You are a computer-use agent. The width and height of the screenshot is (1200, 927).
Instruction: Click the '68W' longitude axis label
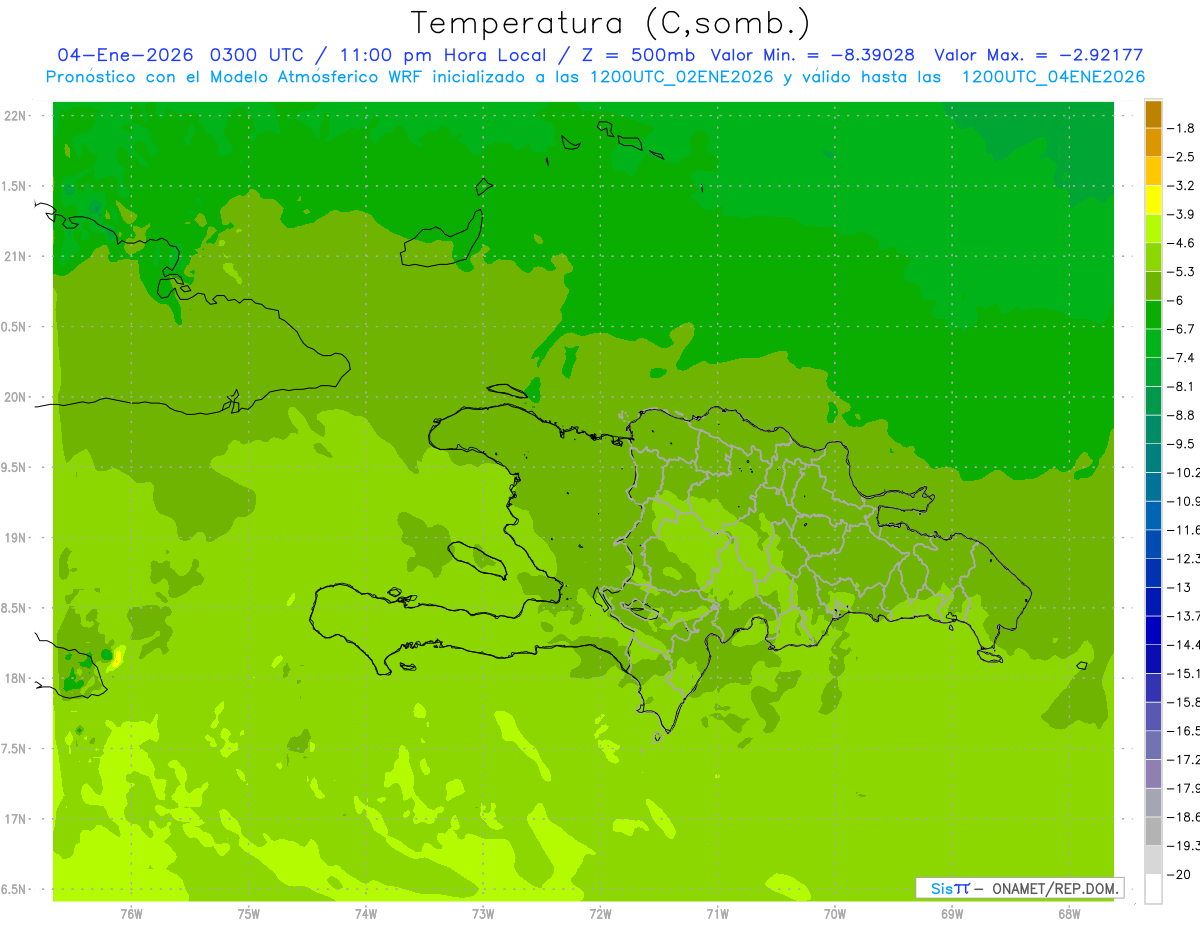pyautogui.click(x=1068, y=913)
